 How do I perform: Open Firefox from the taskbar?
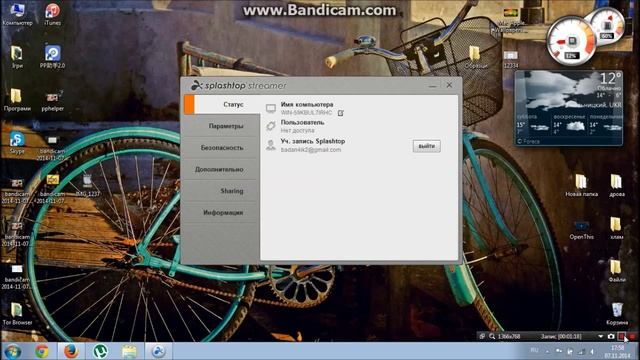point(71,351)
